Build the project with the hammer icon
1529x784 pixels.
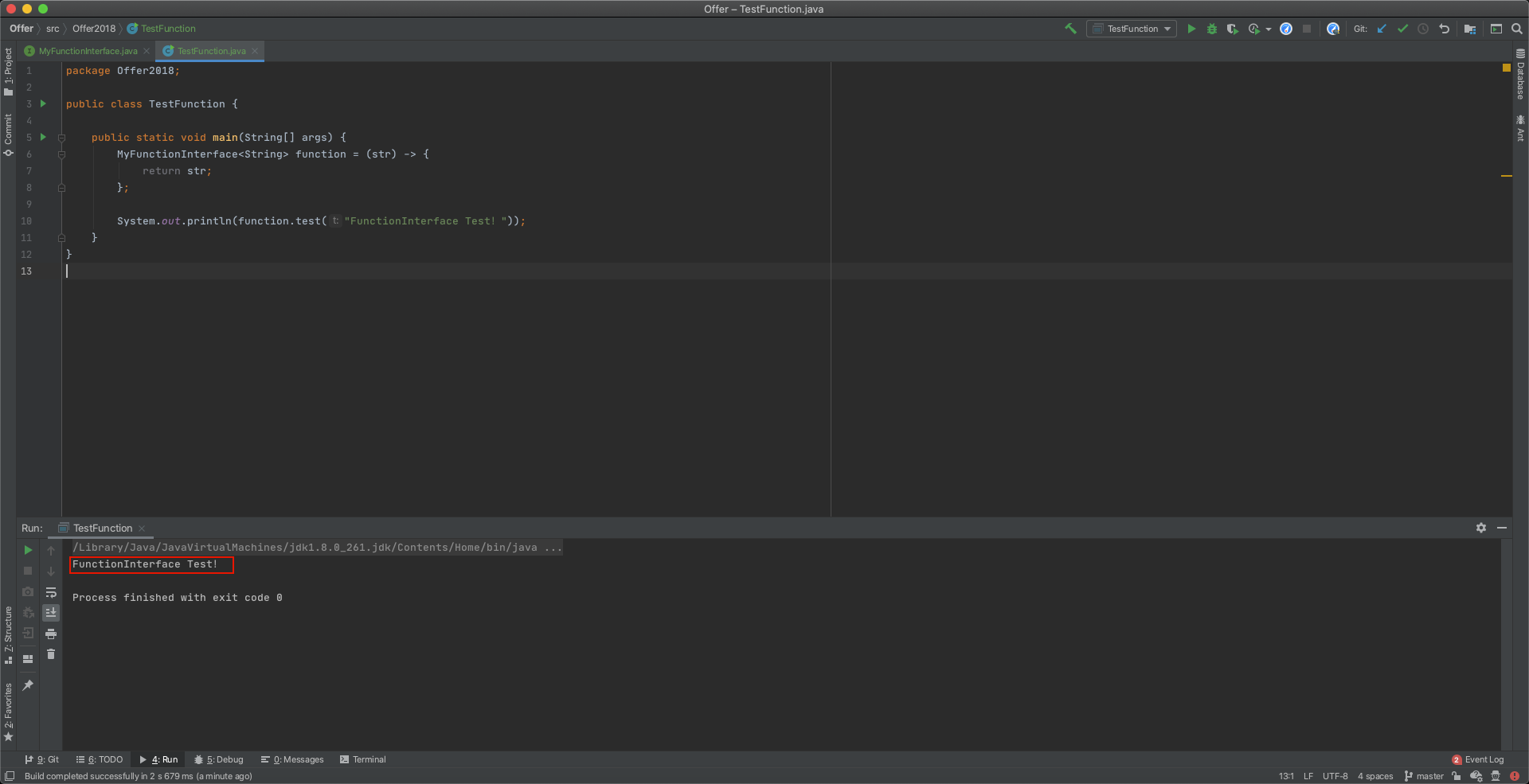(1070, 29)
